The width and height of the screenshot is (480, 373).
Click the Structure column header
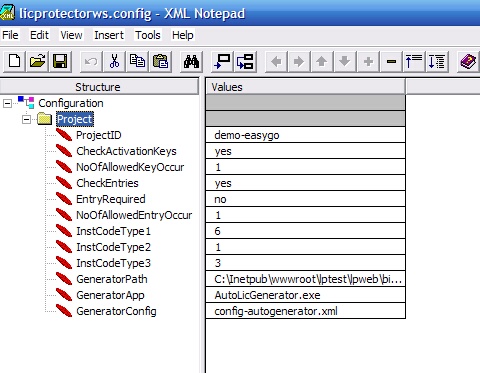99,87
